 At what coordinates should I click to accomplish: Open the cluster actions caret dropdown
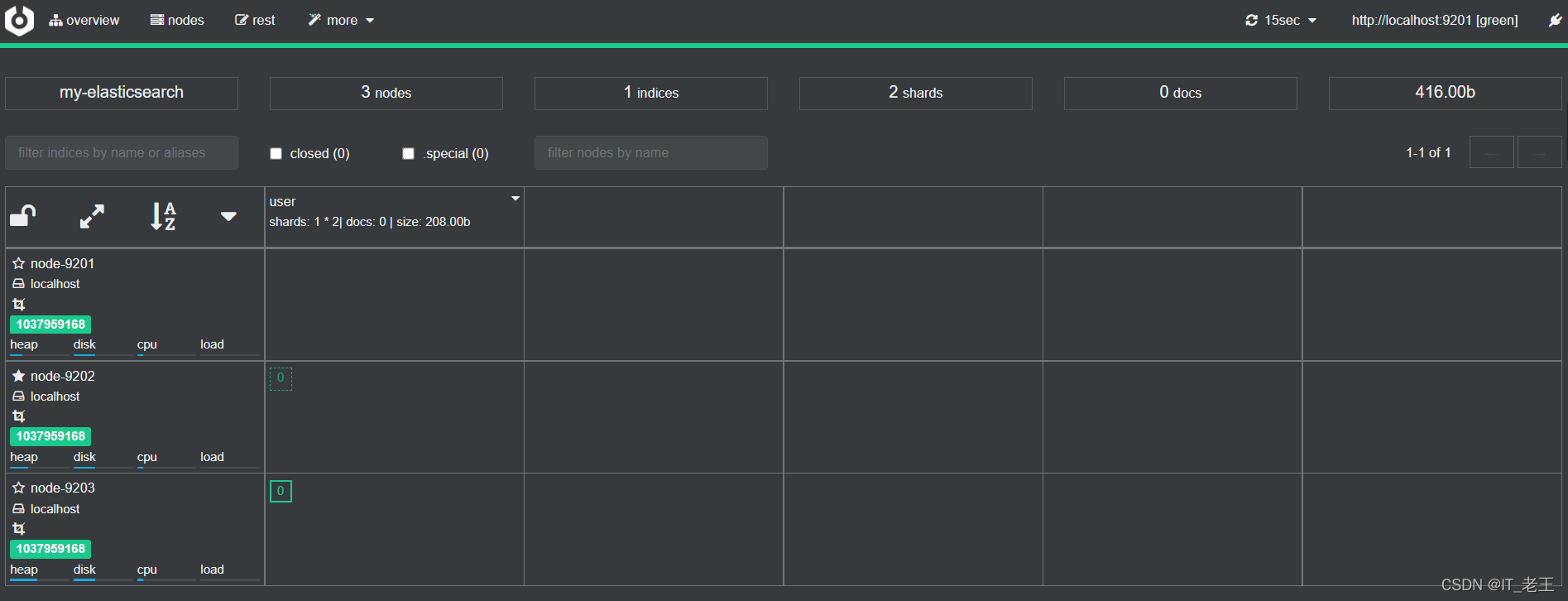[229, 216]
